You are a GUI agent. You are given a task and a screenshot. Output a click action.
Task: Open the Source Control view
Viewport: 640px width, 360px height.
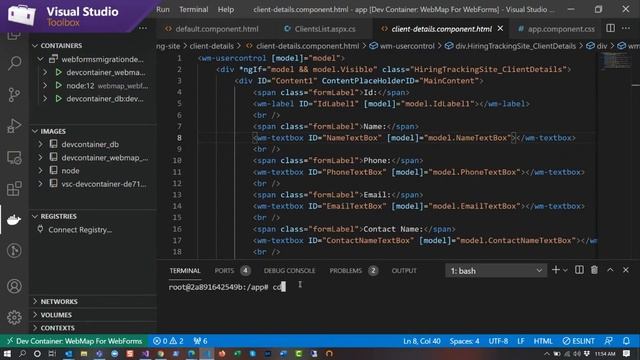coord(15,95)
